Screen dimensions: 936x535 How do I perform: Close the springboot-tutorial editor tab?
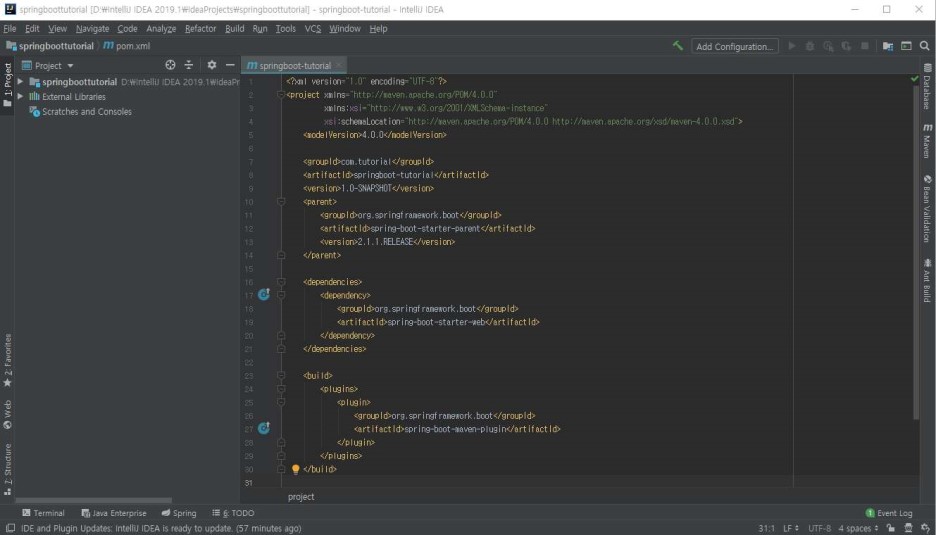tap(339, 65)
